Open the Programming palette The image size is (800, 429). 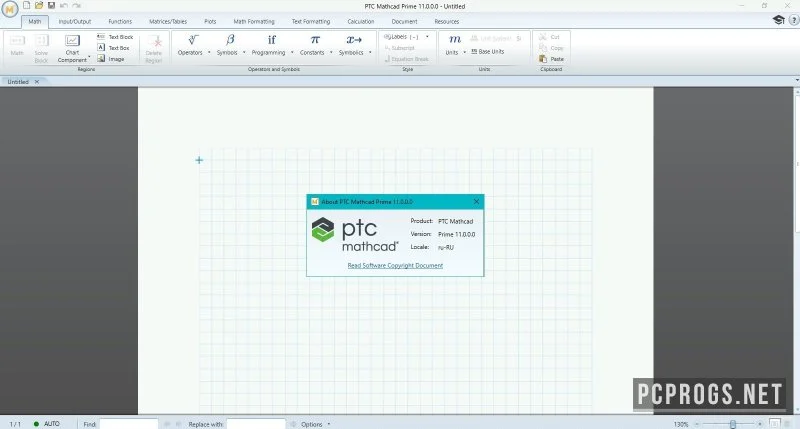[268, 45]
